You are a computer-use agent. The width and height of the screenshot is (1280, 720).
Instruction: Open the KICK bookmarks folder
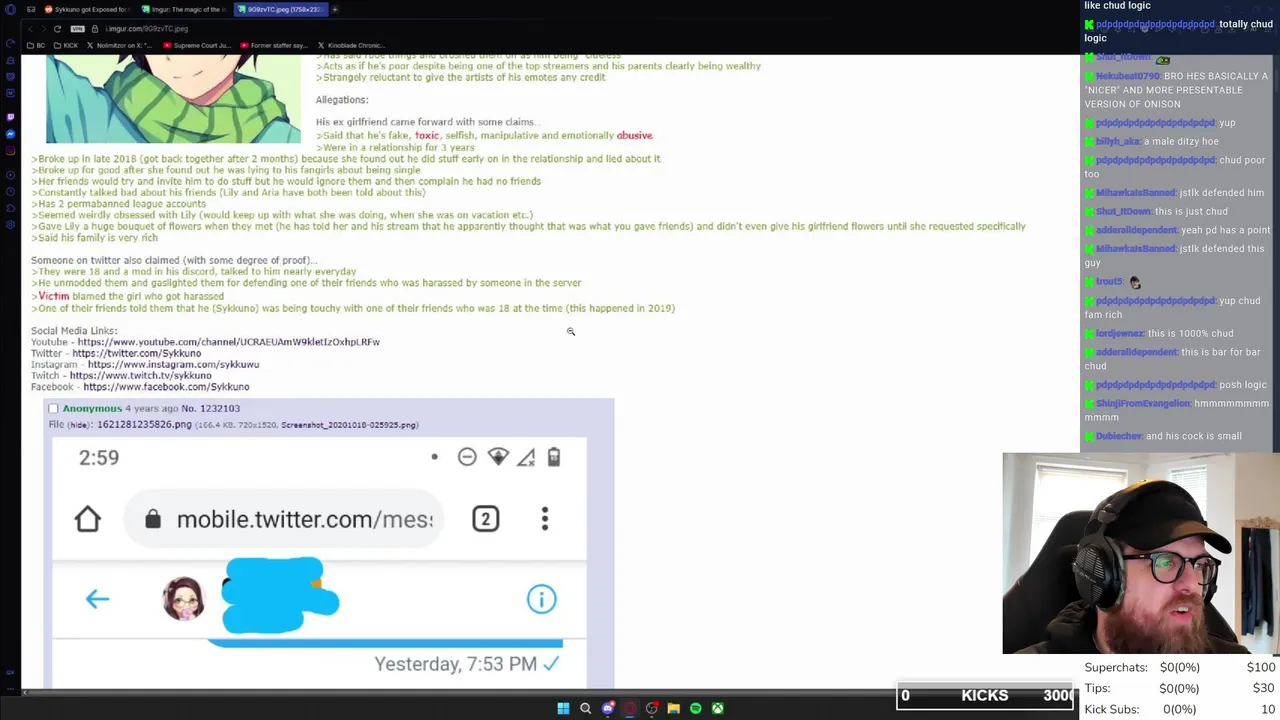point(65,45)
